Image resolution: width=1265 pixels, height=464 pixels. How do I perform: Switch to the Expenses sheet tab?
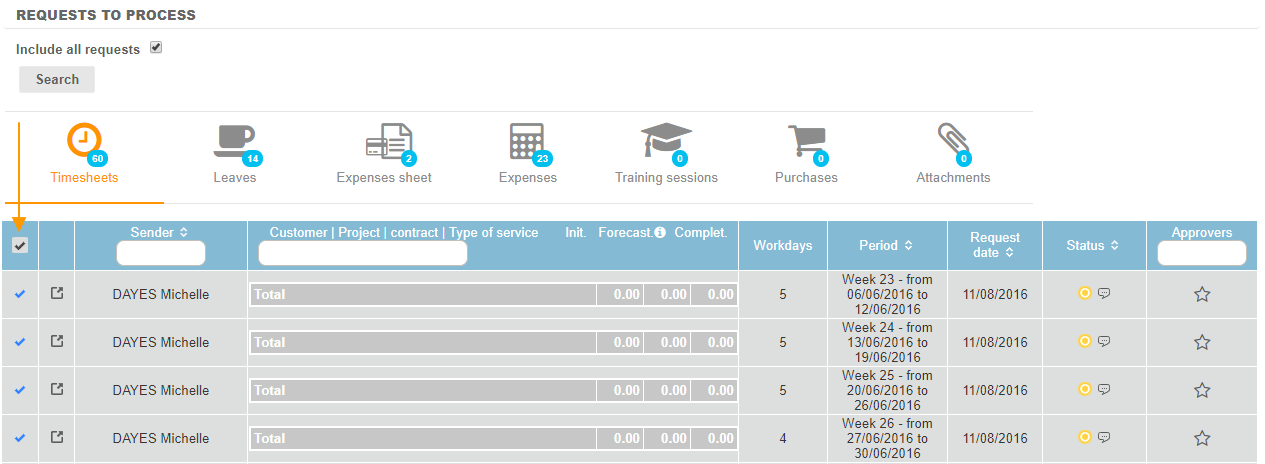(384, 155)
